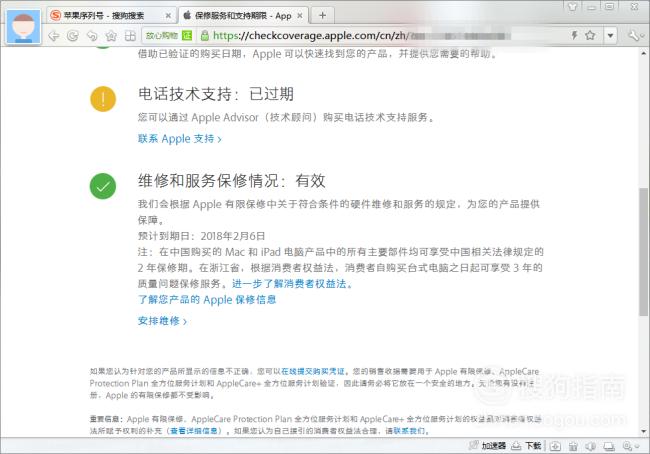Click the trash bin icon in status bar
Viewport: 650px width, 454px height.
point(573,446)
